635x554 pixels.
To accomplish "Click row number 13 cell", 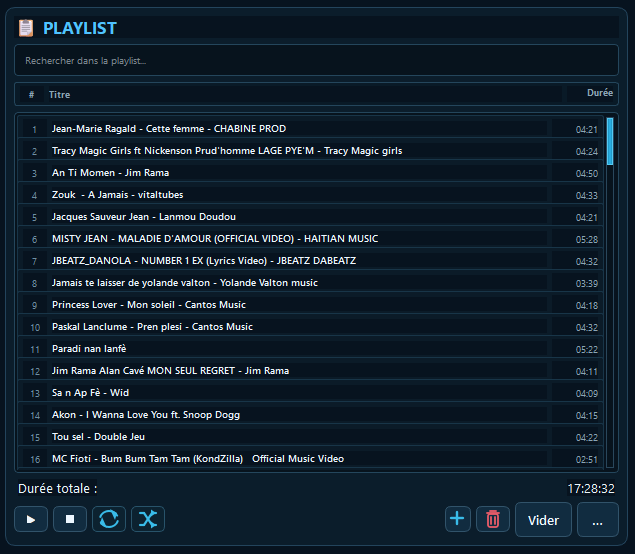I will 35,394.
